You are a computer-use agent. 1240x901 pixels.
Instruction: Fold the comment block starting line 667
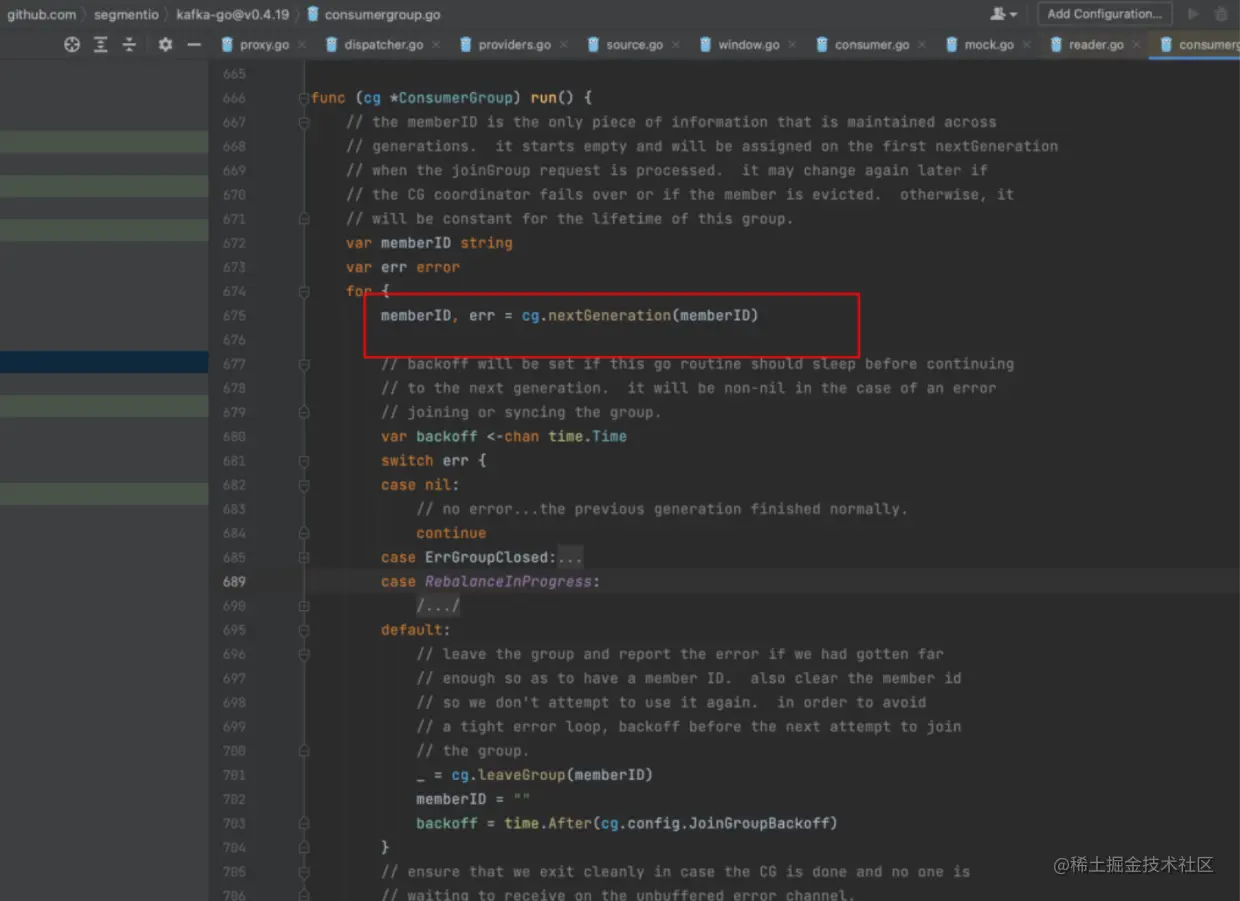pos(304,122)
